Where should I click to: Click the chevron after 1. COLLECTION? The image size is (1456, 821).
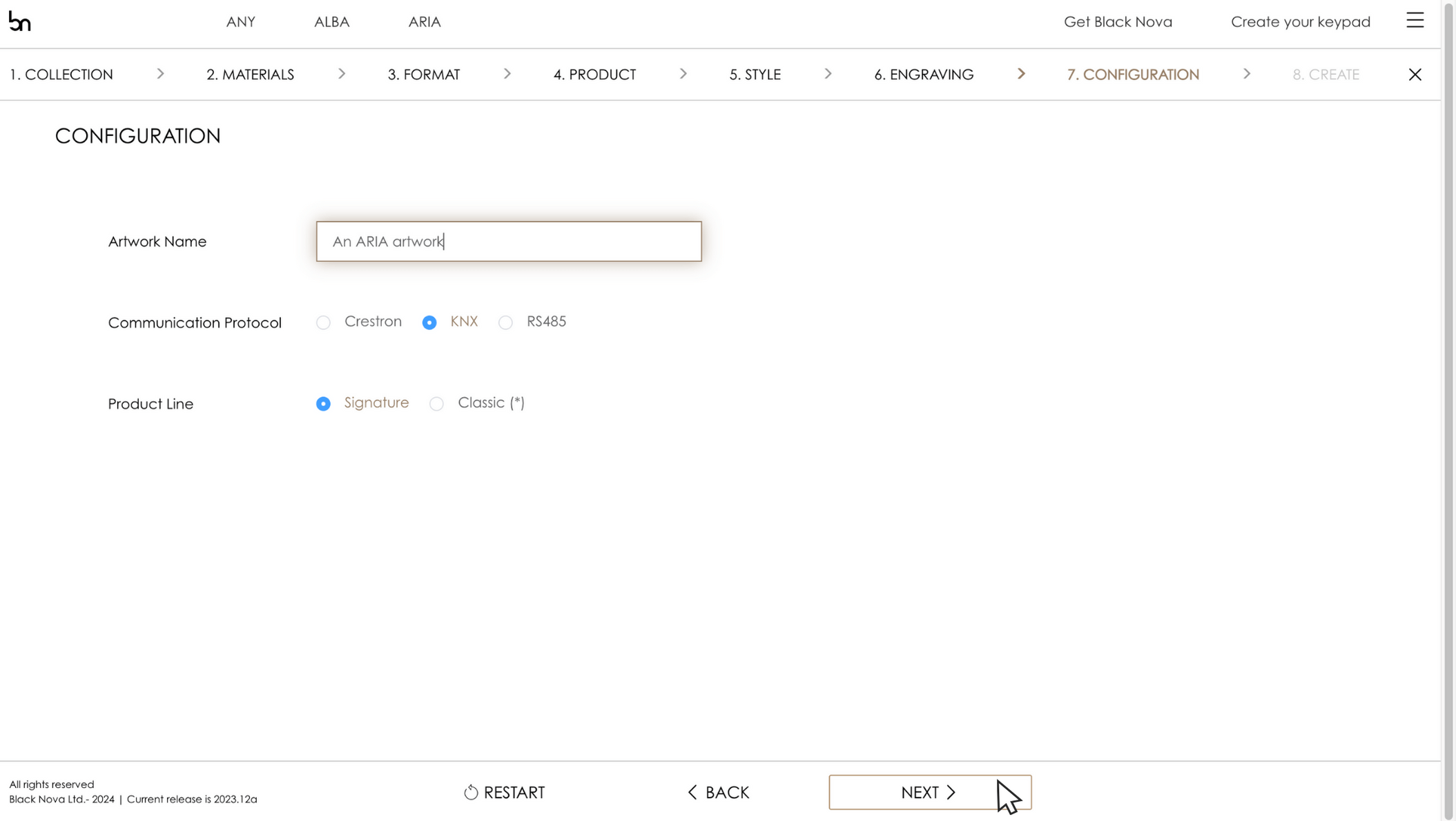tap(161, 74)
